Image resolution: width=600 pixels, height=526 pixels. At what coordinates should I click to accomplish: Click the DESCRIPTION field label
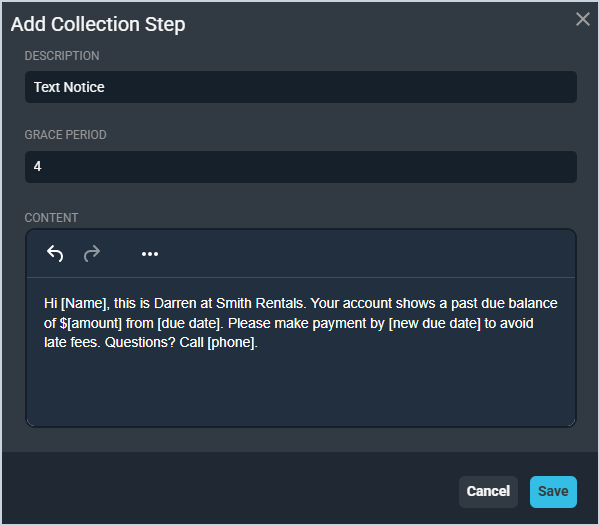62,56
